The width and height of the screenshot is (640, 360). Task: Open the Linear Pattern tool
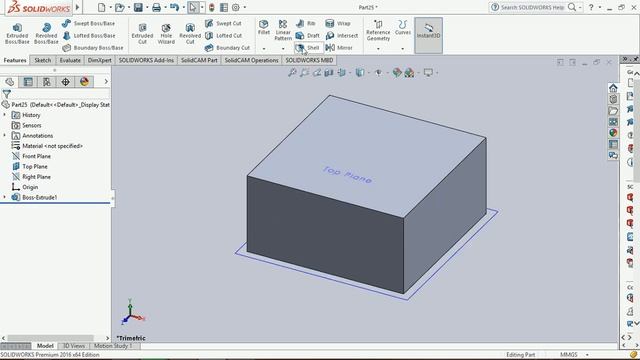[x=283, y=30]
